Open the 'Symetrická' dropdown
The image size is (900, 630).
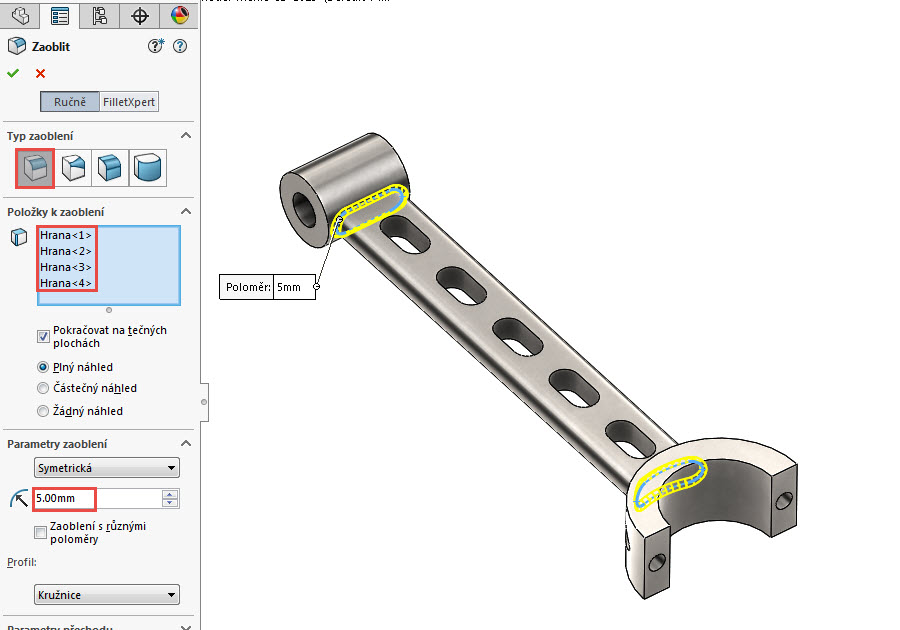(x=106, y=468)
